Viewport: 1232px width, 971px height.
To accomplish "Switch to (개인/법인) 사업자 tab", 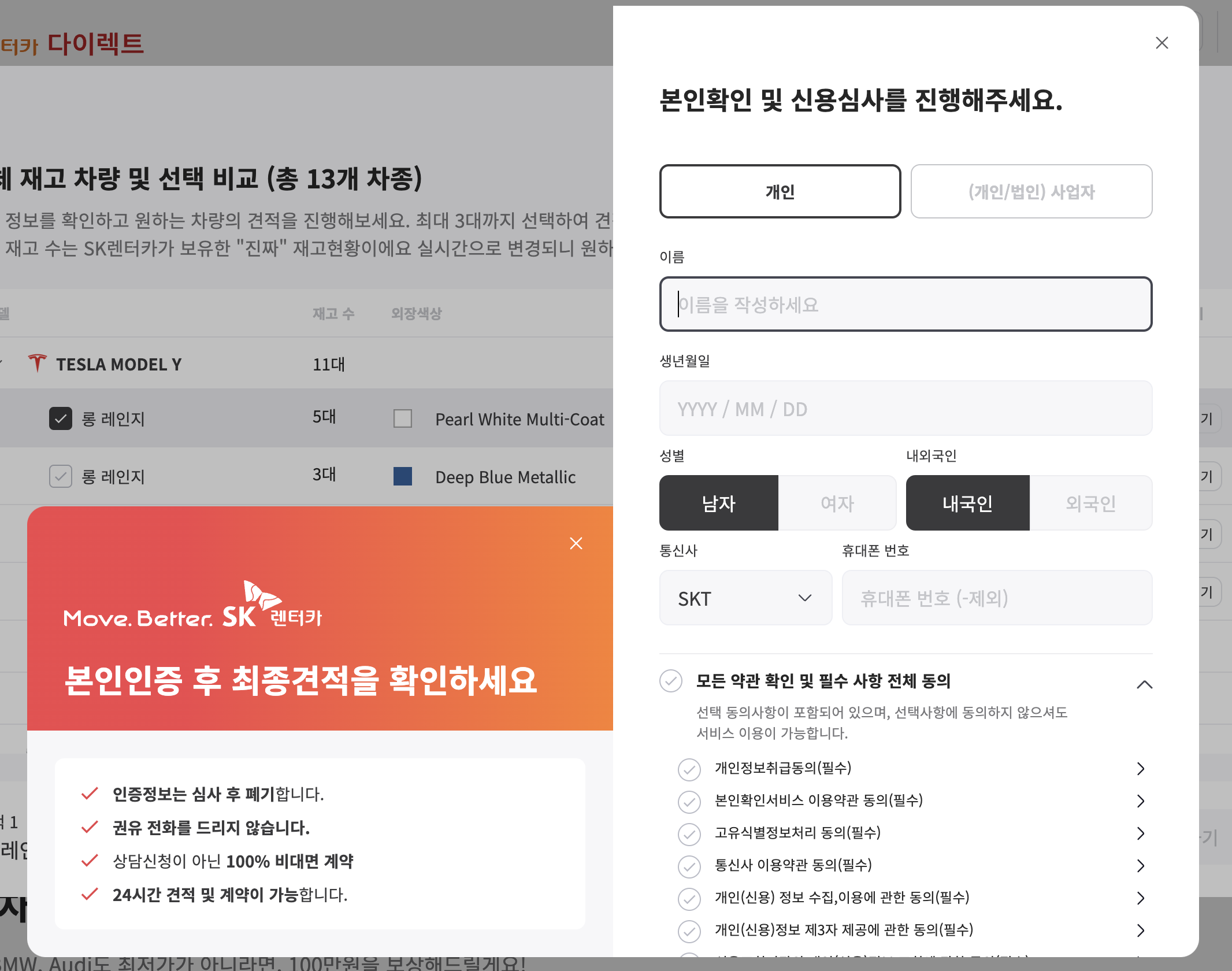I will (x=1031, y=191).
